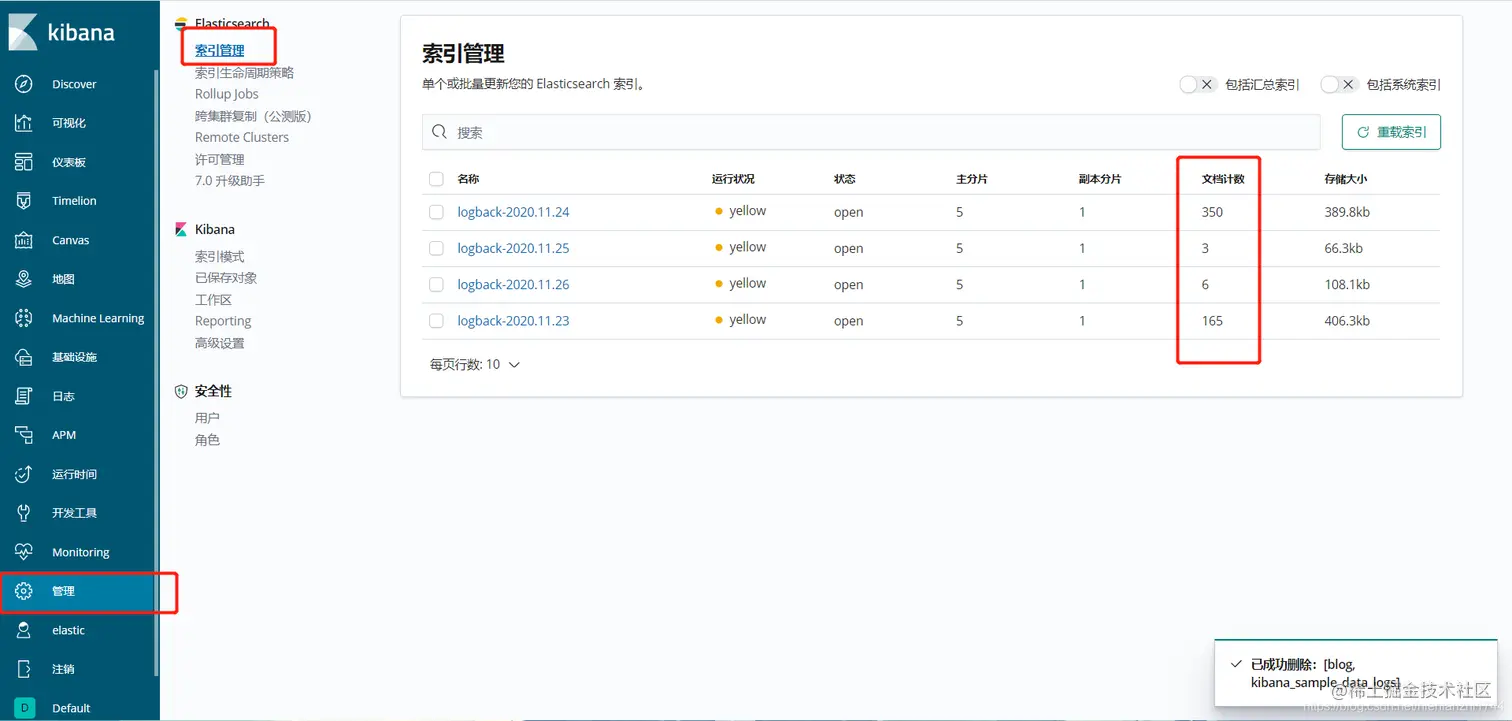Open 跨集群复制（公测版）menu item
This screenshot has height=721, width=1512.
254,116
